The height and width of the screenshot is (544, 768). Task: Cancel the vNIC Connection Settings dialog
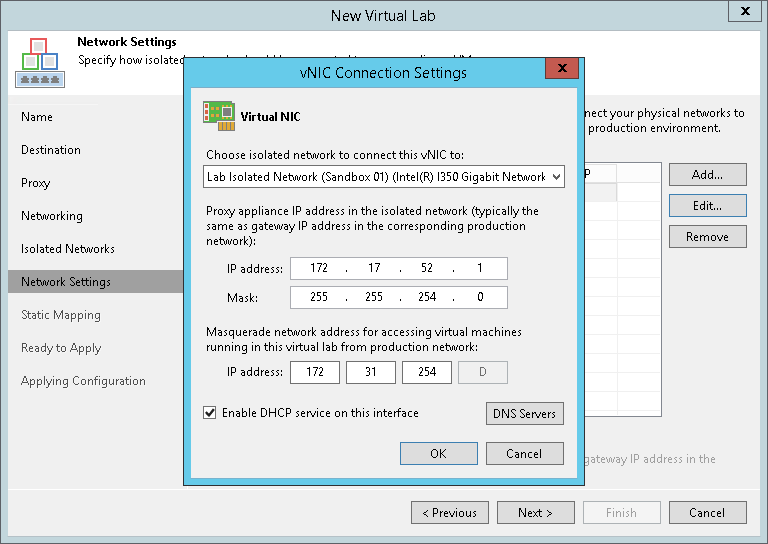click(x=525, y=454)
